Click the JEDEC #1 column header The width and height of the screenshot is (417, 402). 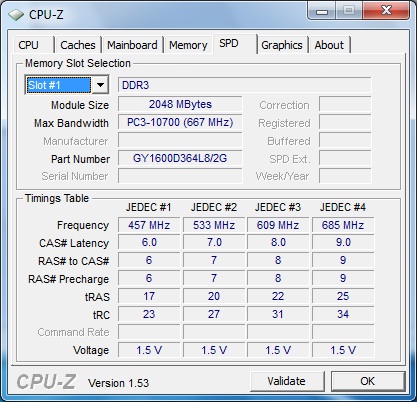coord(149,207)
